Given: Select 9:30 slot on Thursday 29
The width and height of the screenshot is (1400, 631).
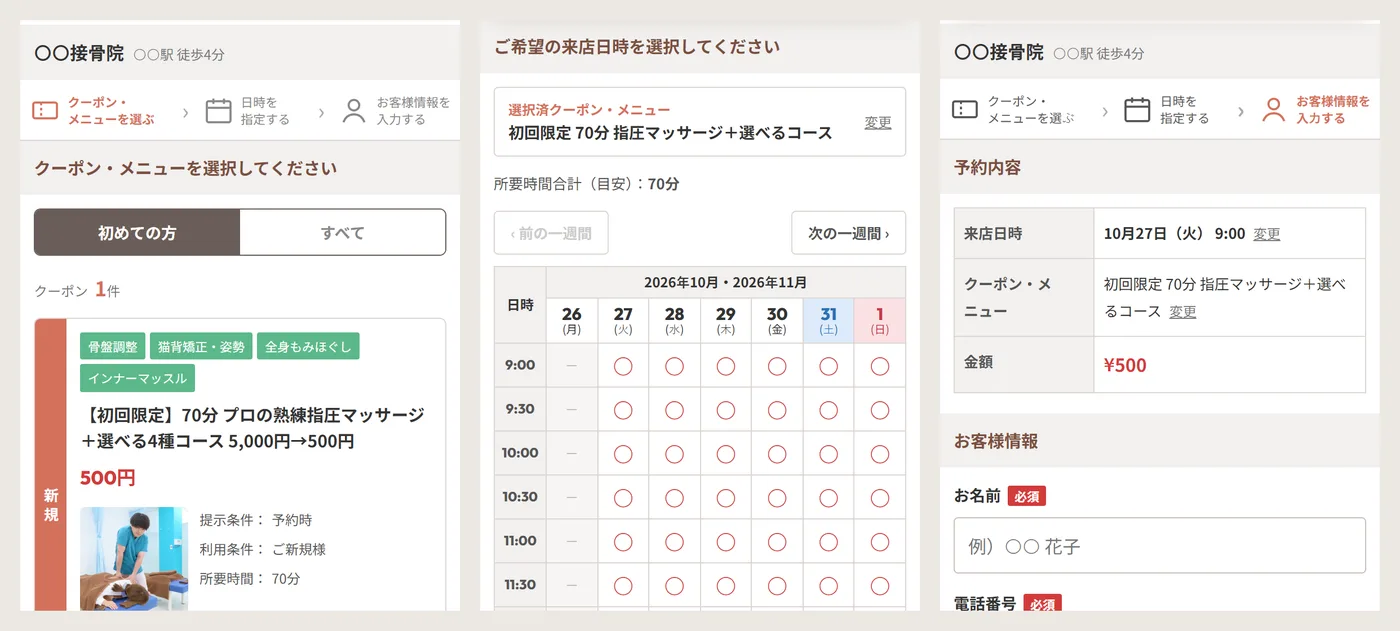Looking at the screenshot, I should (726, 410).
